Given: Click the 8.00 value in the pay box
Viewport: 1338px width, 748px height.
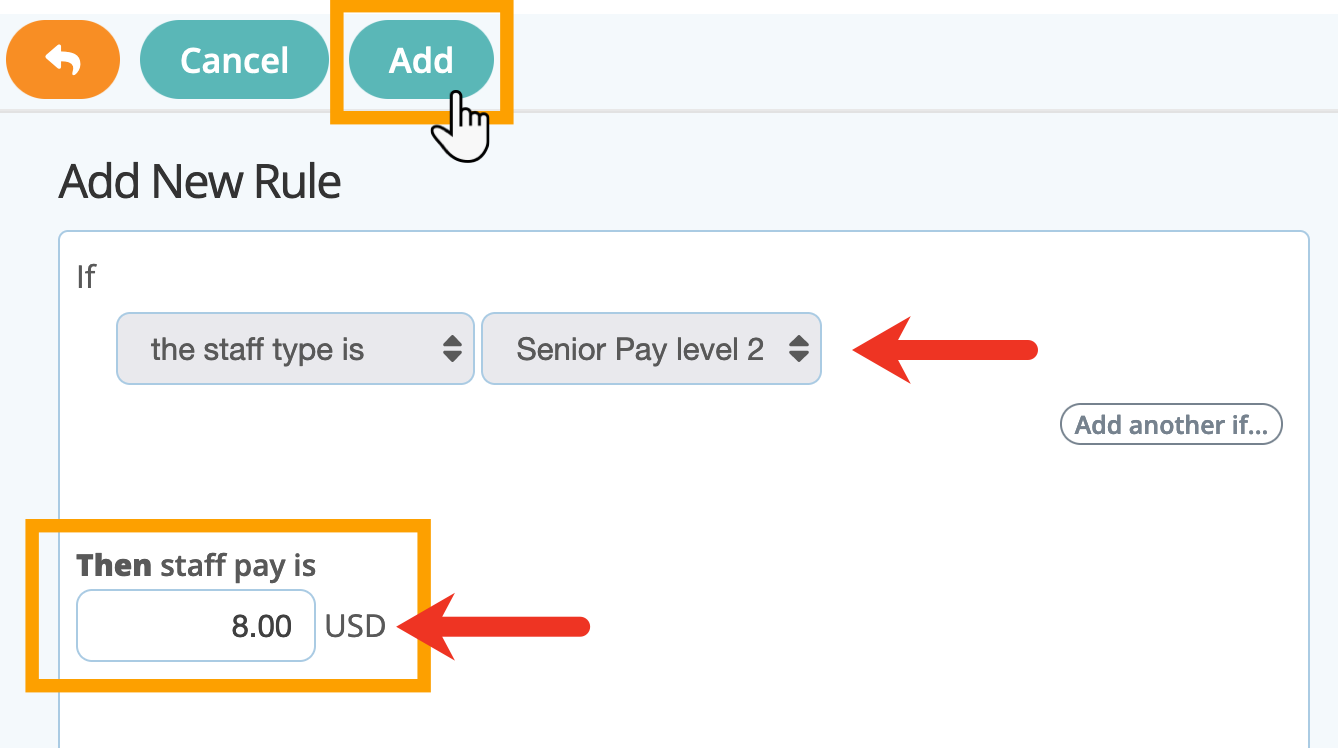Looking at the screenshot, I should click(x=262, y=627).
